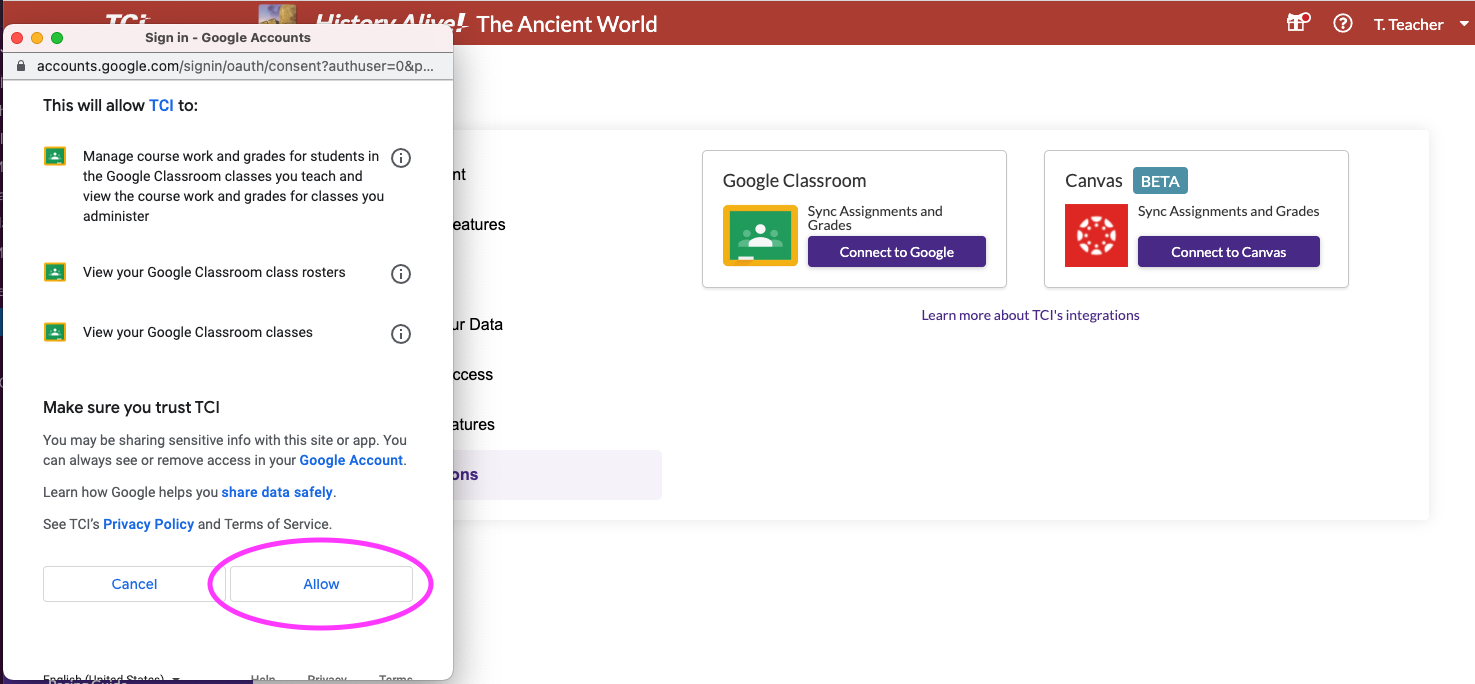This screenshot has height=684, width=1475.
Task: Click the red Canvas logo icon
Action: [x=1096, y=236]
